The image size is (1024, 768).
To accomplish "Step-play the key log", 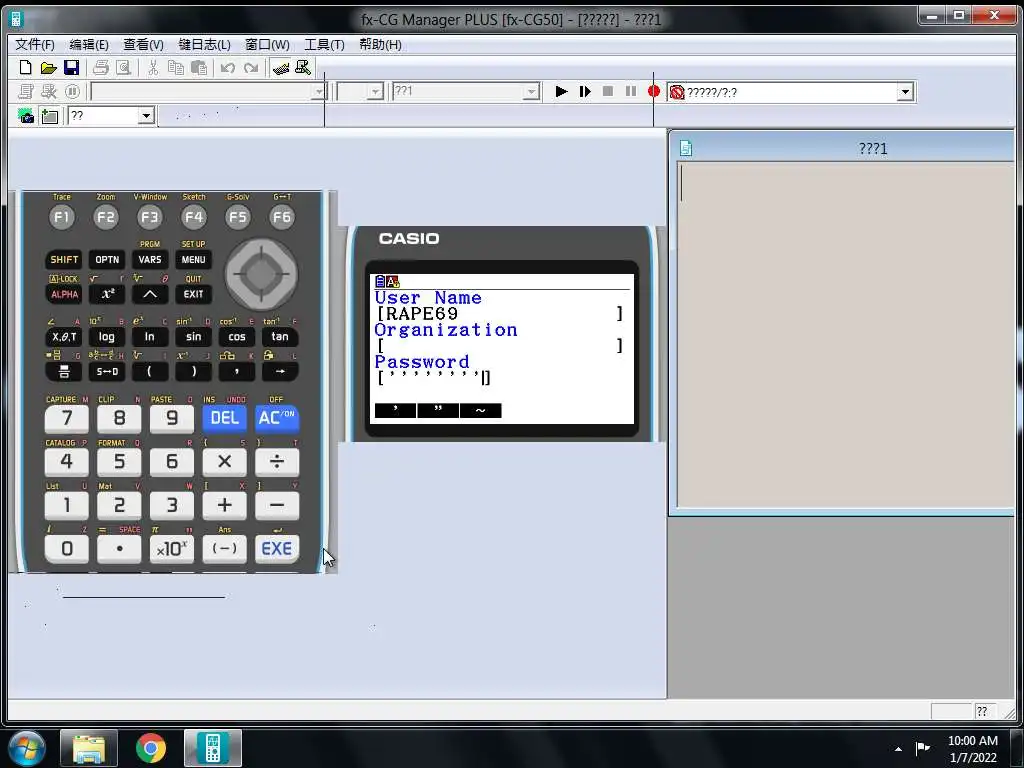I will [584, 91].
